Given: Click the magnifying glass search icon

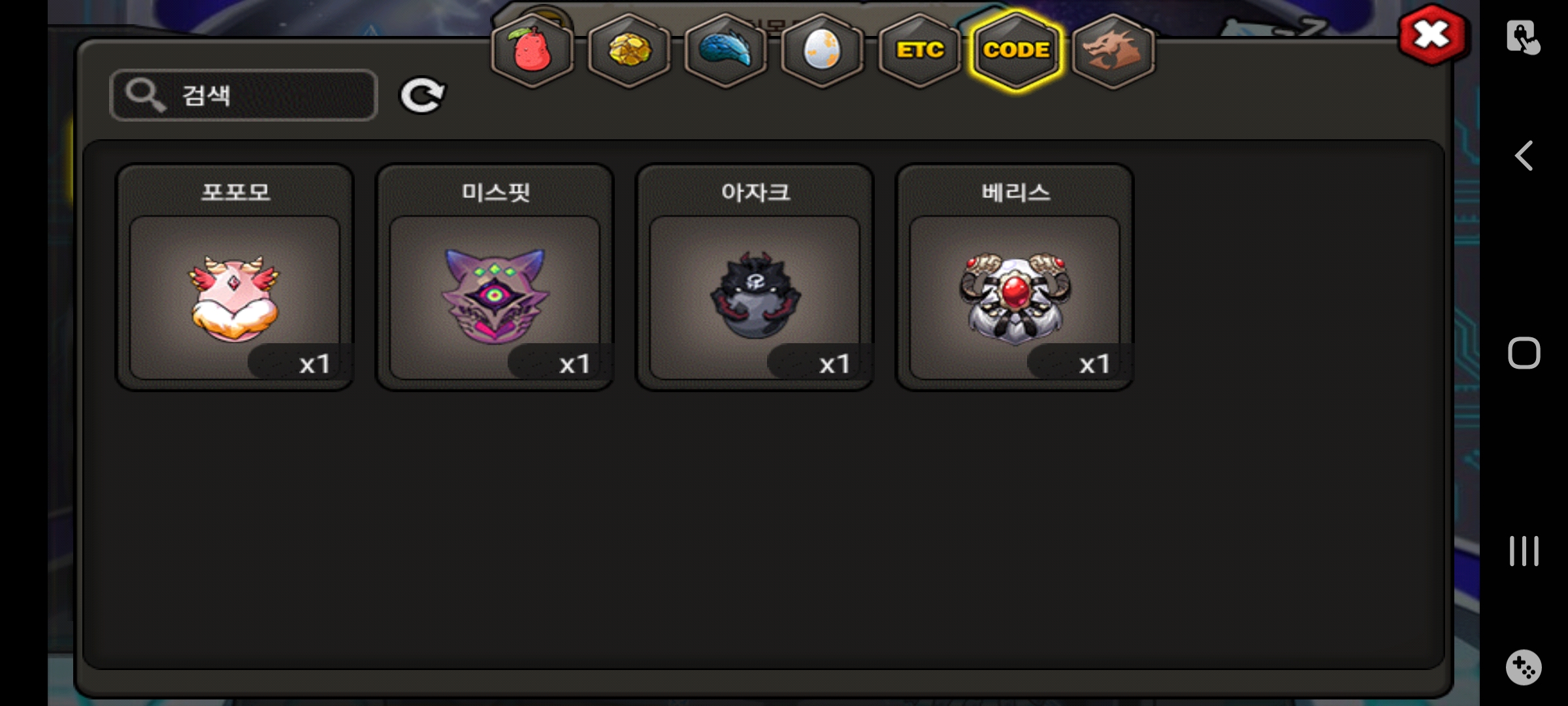Looking at the screenshot, I should coord(145,95).
